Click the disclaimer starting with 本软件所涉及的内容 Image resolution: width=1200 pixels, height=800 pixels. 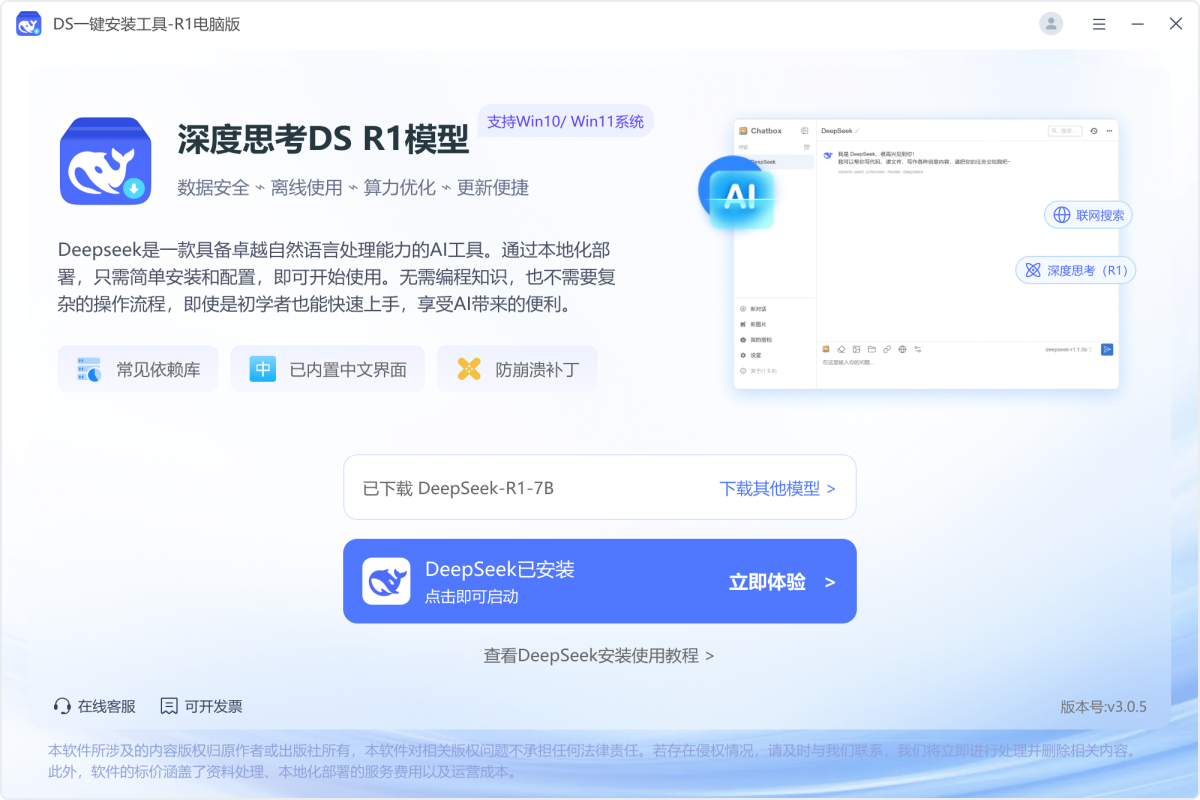click(x=593, y=761)
